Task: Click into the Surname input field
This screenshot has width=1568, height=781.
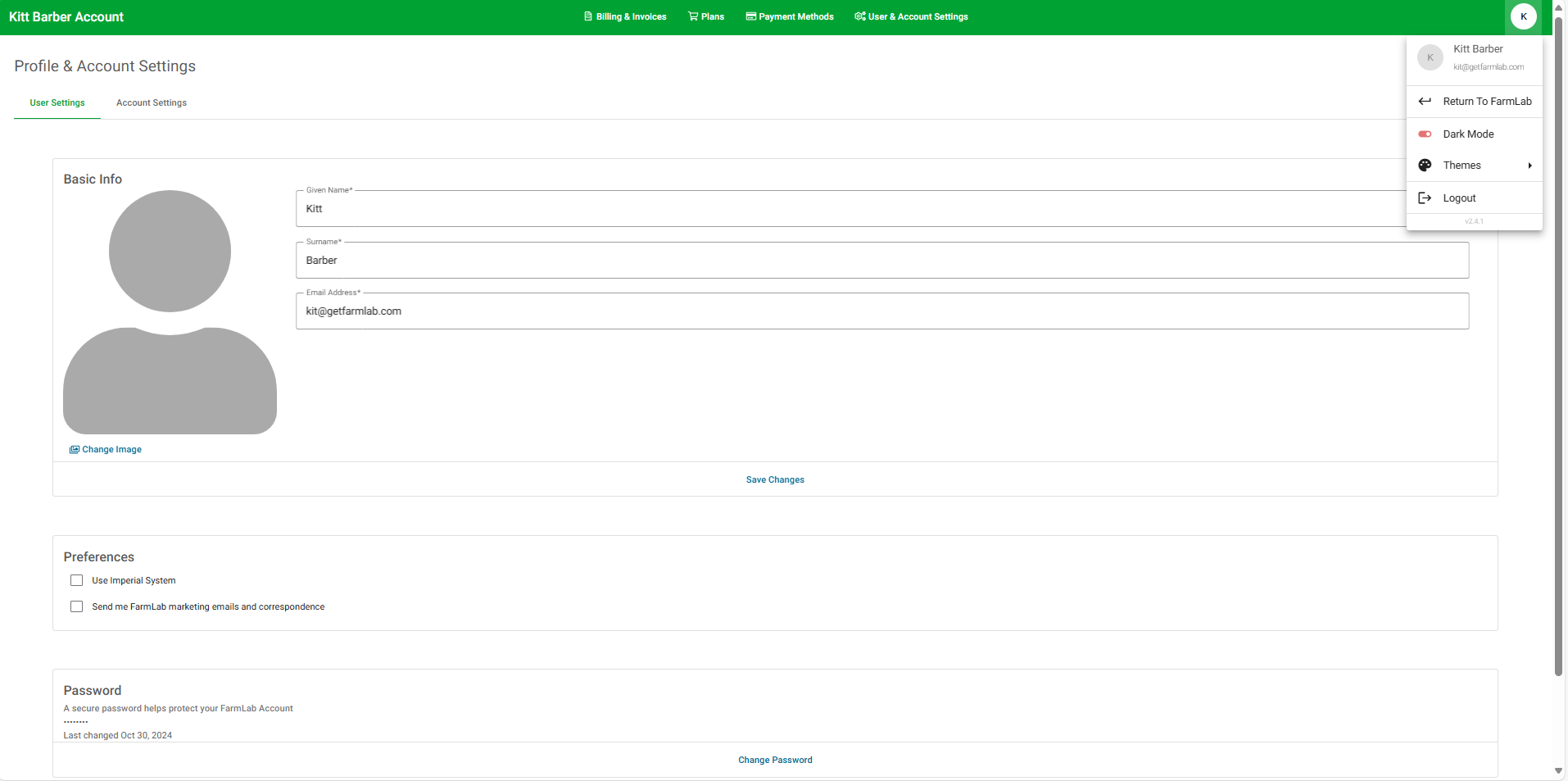Action: 881,261
